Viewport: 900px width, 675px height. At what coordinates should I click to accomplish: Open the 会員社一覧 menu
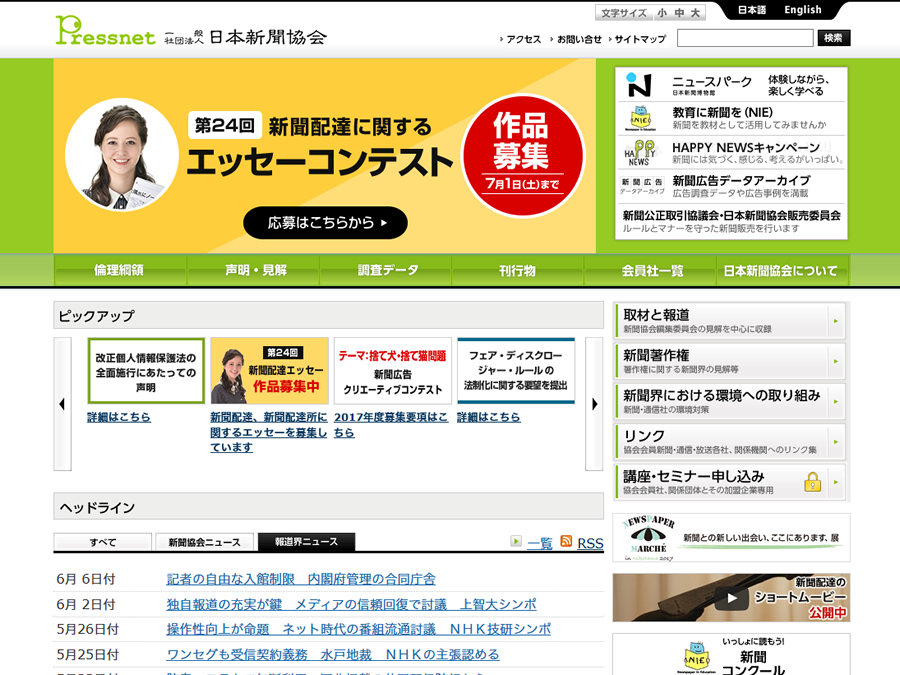[x=652, y=270]
